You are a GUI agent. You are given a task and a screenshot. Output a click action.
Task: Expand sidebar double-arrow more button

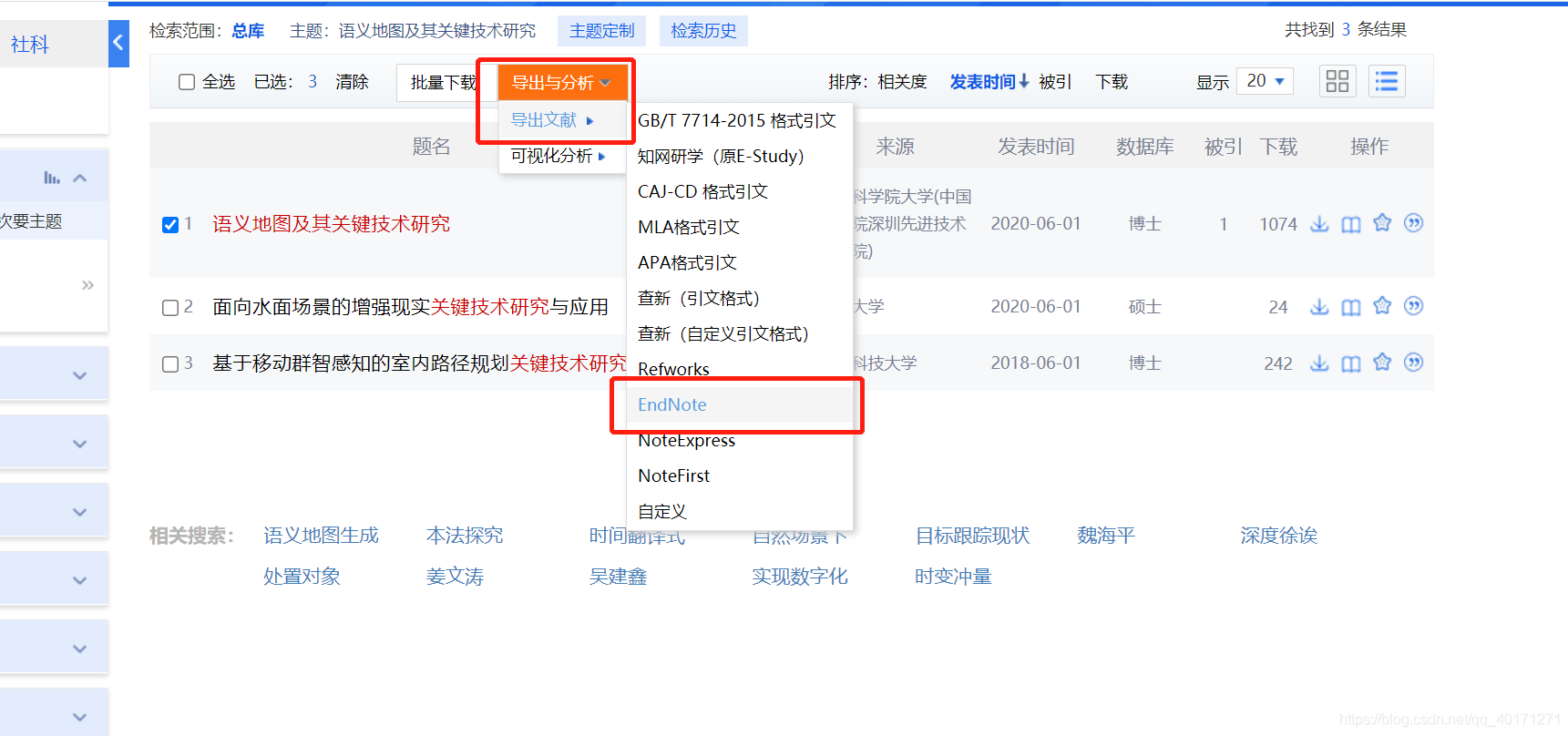pyautogui.click(x=87, y=285)
